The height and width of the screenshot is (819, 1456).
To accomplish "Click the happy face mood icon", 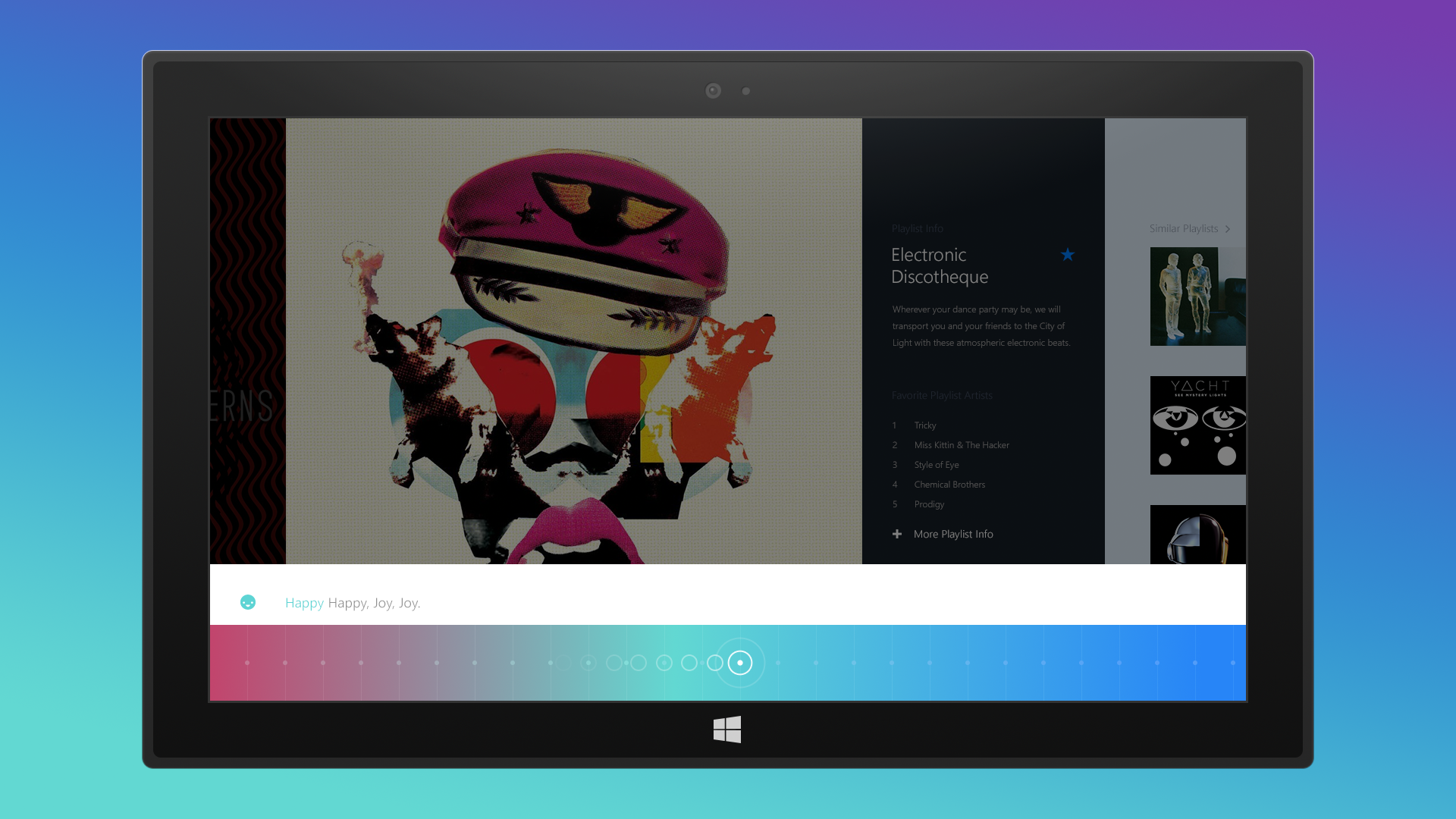I will click(x=248, y=602).
